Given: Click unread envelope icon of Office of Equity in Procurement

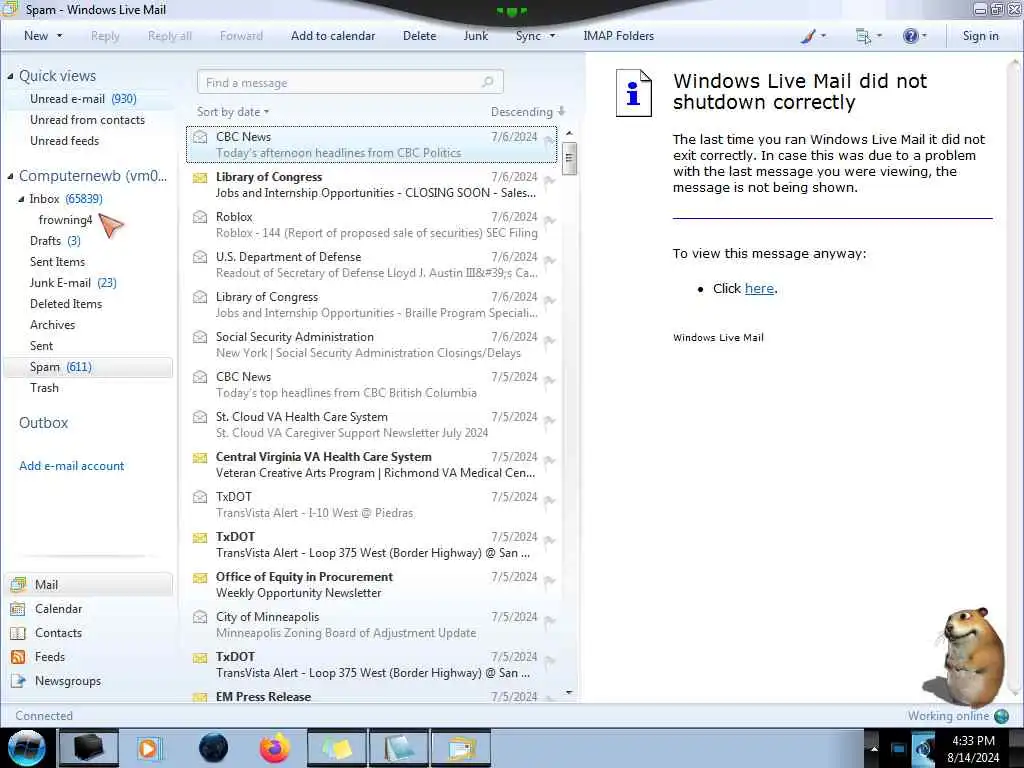Looking at the screenshot, I should 200,577.
